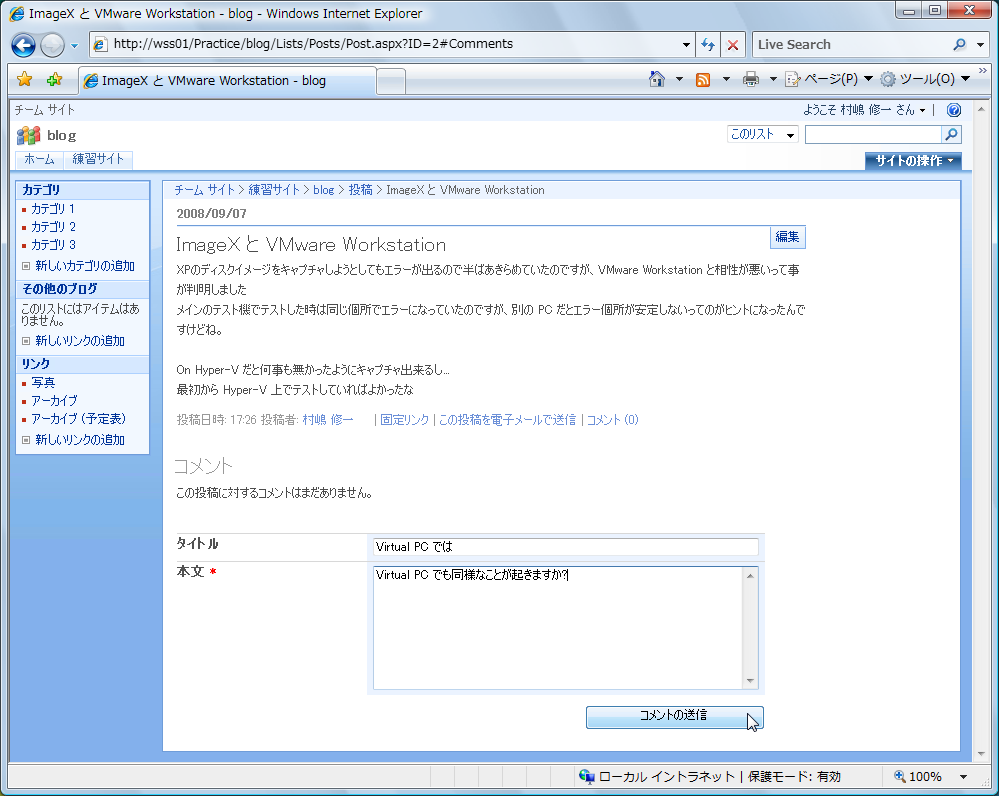
Task: Click the author link 村嶋 修一
Action: (x=327, y=419)
